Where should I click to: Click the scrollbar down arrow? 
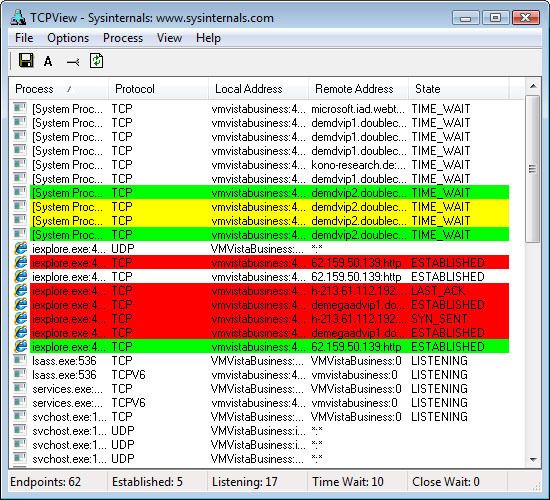(533, 459)
